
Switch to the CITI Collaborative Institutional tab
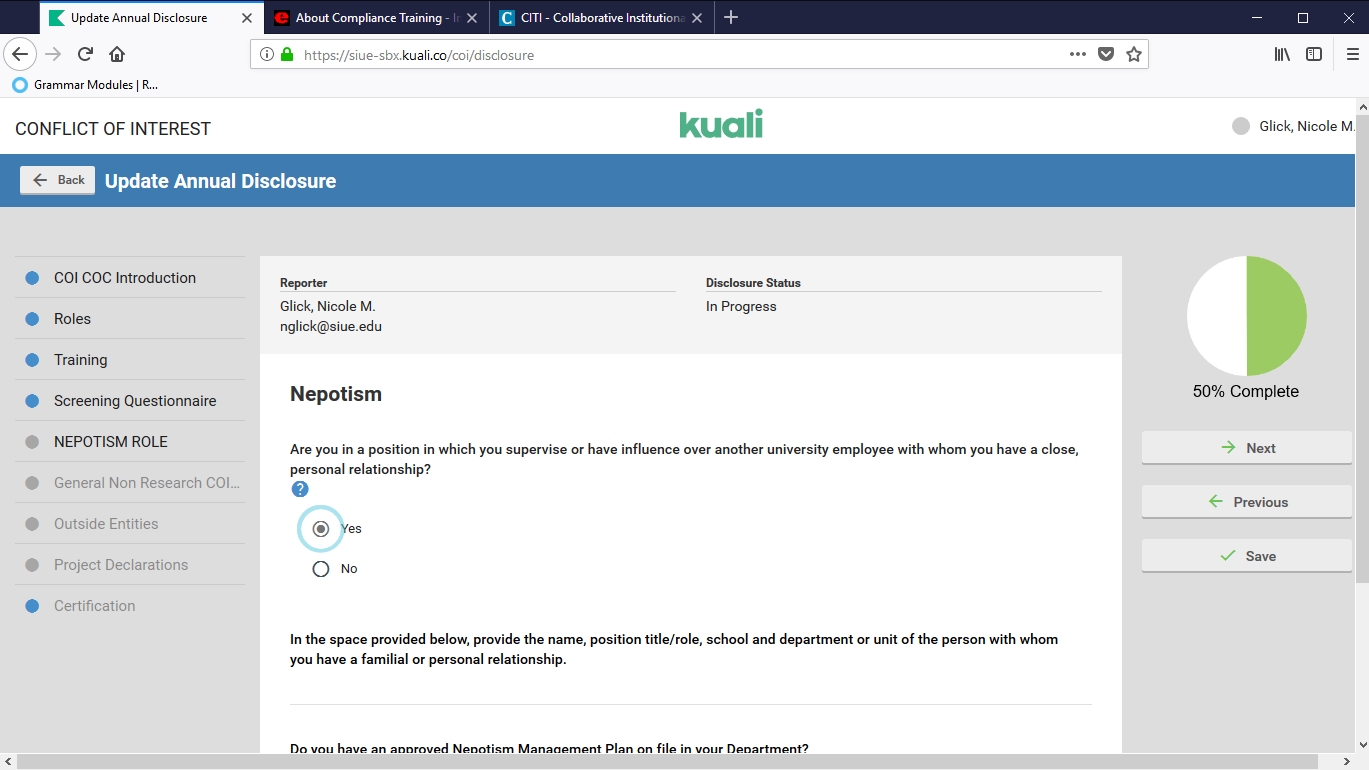(594, 18)
